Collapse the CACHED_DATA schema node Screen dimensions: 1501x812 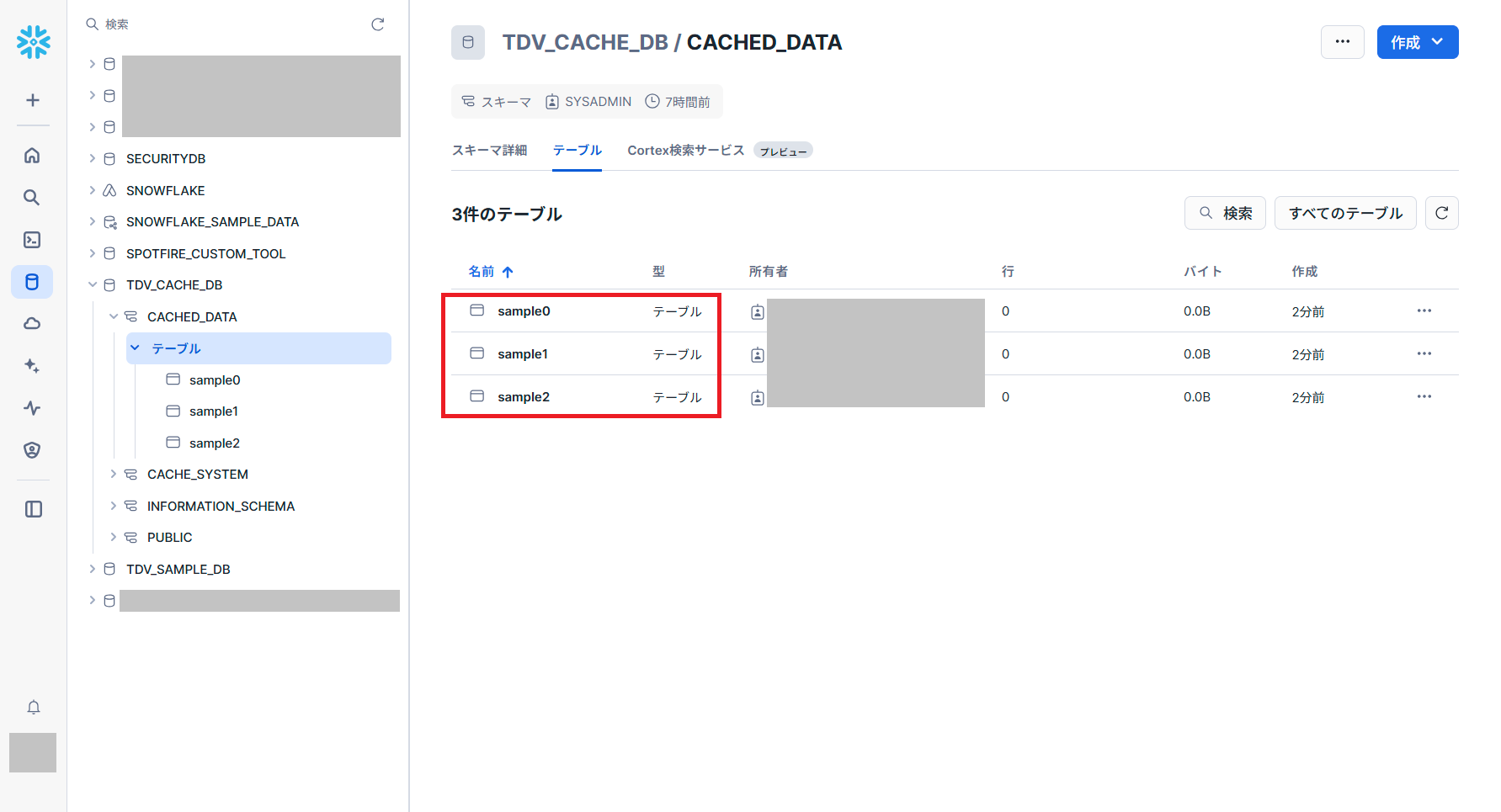tap(114, 316)
